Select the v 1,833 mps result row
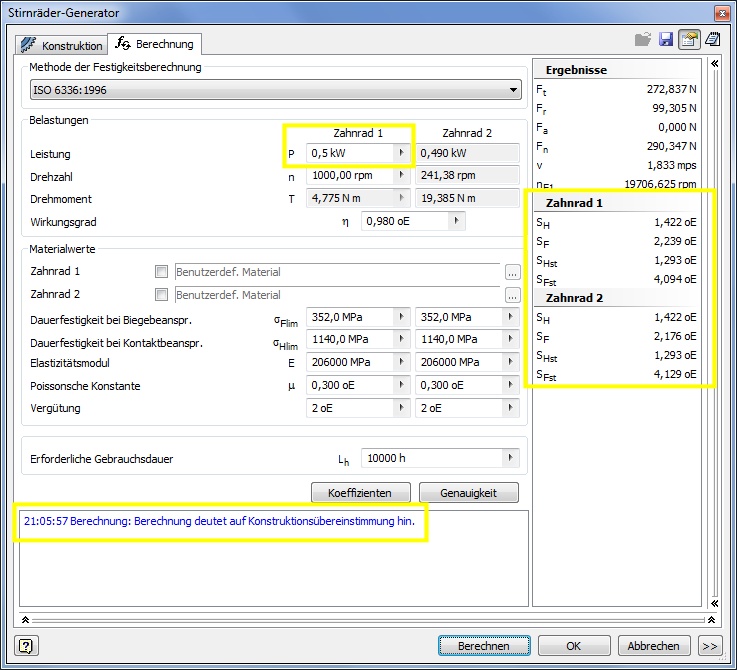 pos(616,165)
